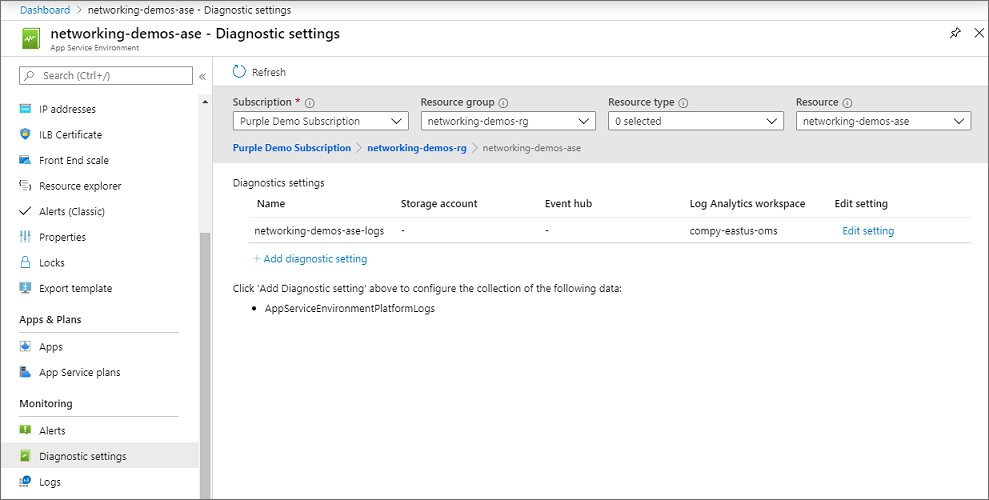The width and height of the screenshot is (989, 500).
Task: Click the Refresh icon in toolbar
Action: 239,72
